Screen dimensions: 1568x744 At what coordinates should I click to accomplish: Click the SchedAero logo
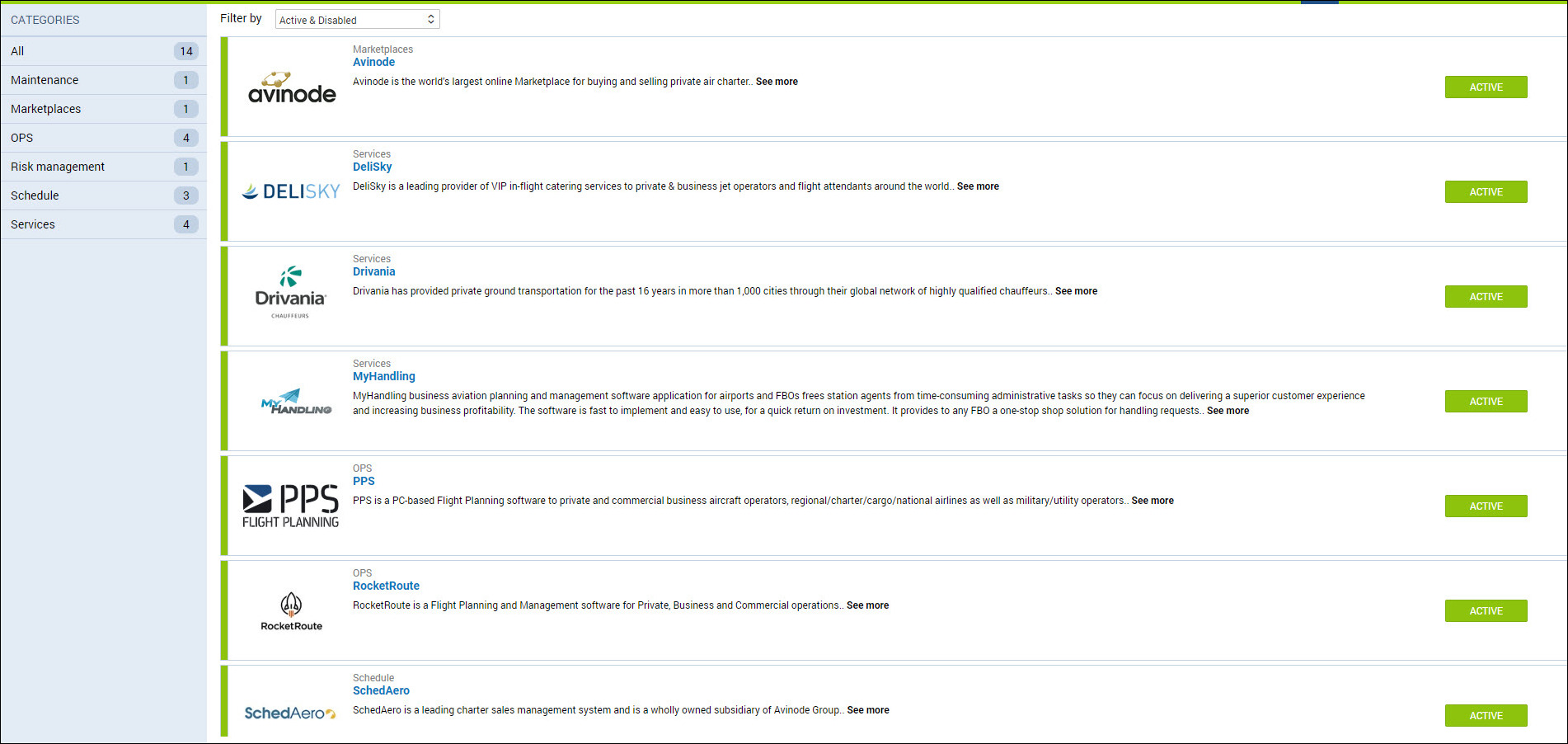click(x=290, y=713)
